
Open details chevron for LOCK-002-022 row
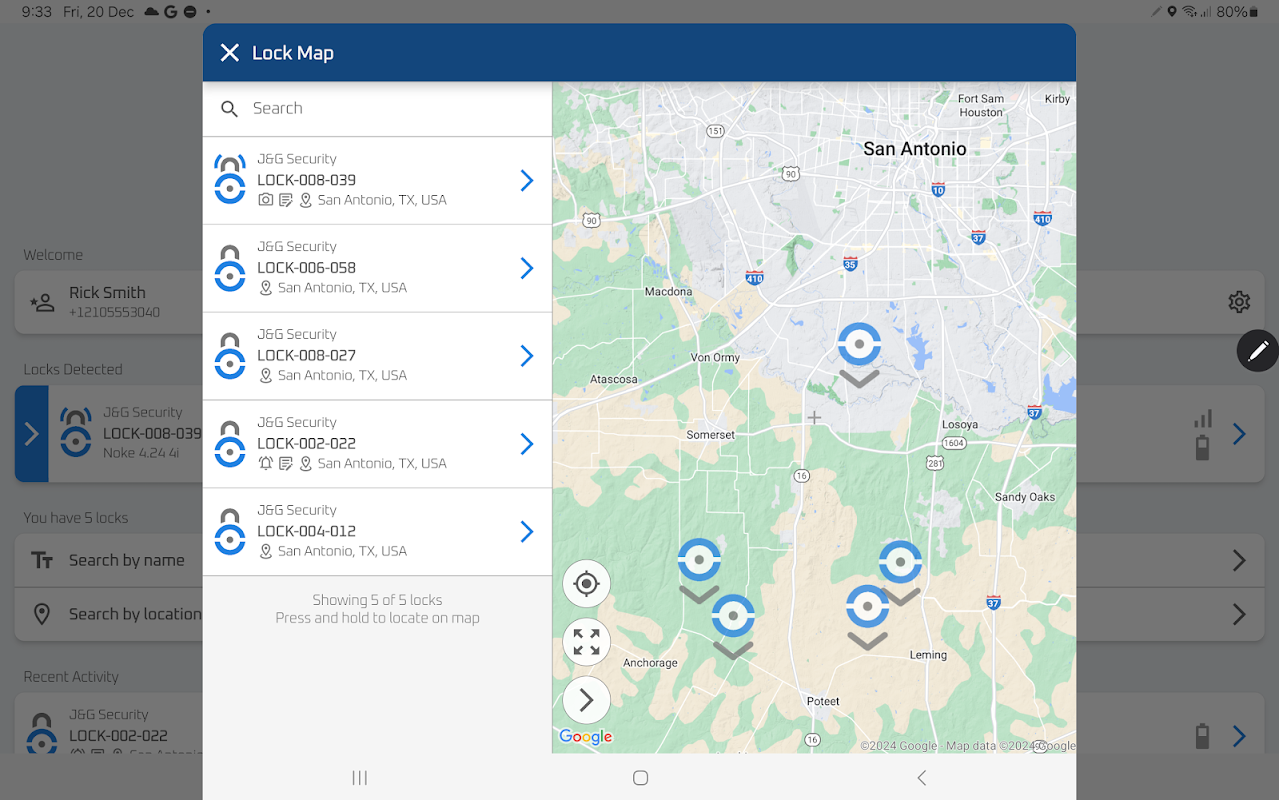click(527, 444)
